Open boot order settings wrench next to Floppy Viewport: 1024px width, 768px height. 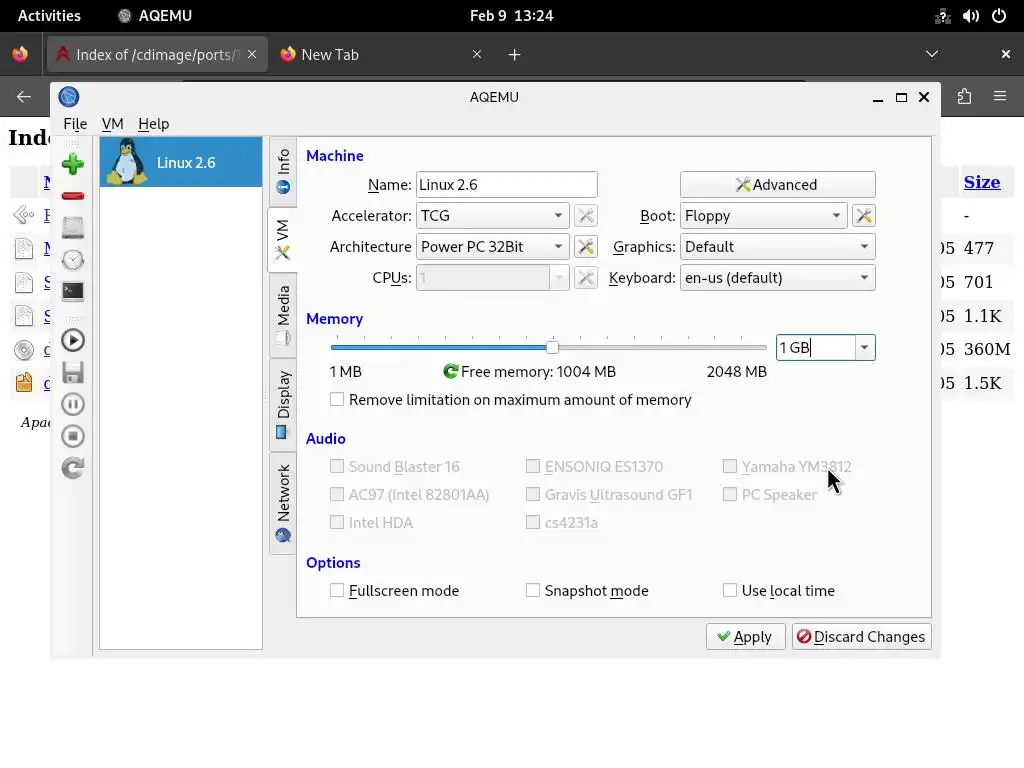point(863,216)
